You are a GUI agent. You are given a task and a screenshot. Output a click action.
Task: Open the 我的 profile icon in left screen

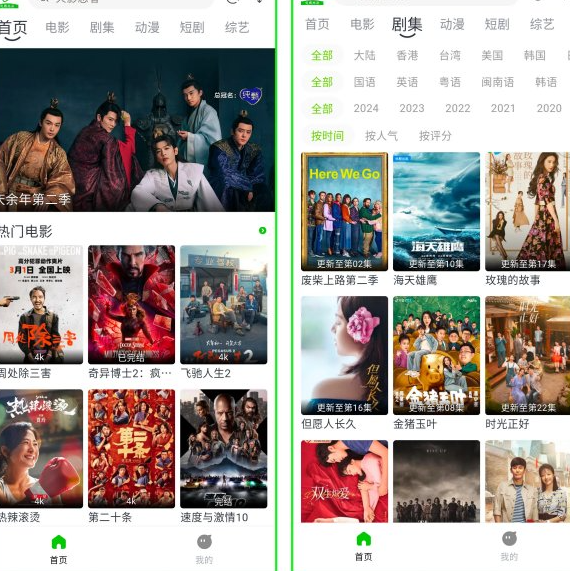click(204, 542)
